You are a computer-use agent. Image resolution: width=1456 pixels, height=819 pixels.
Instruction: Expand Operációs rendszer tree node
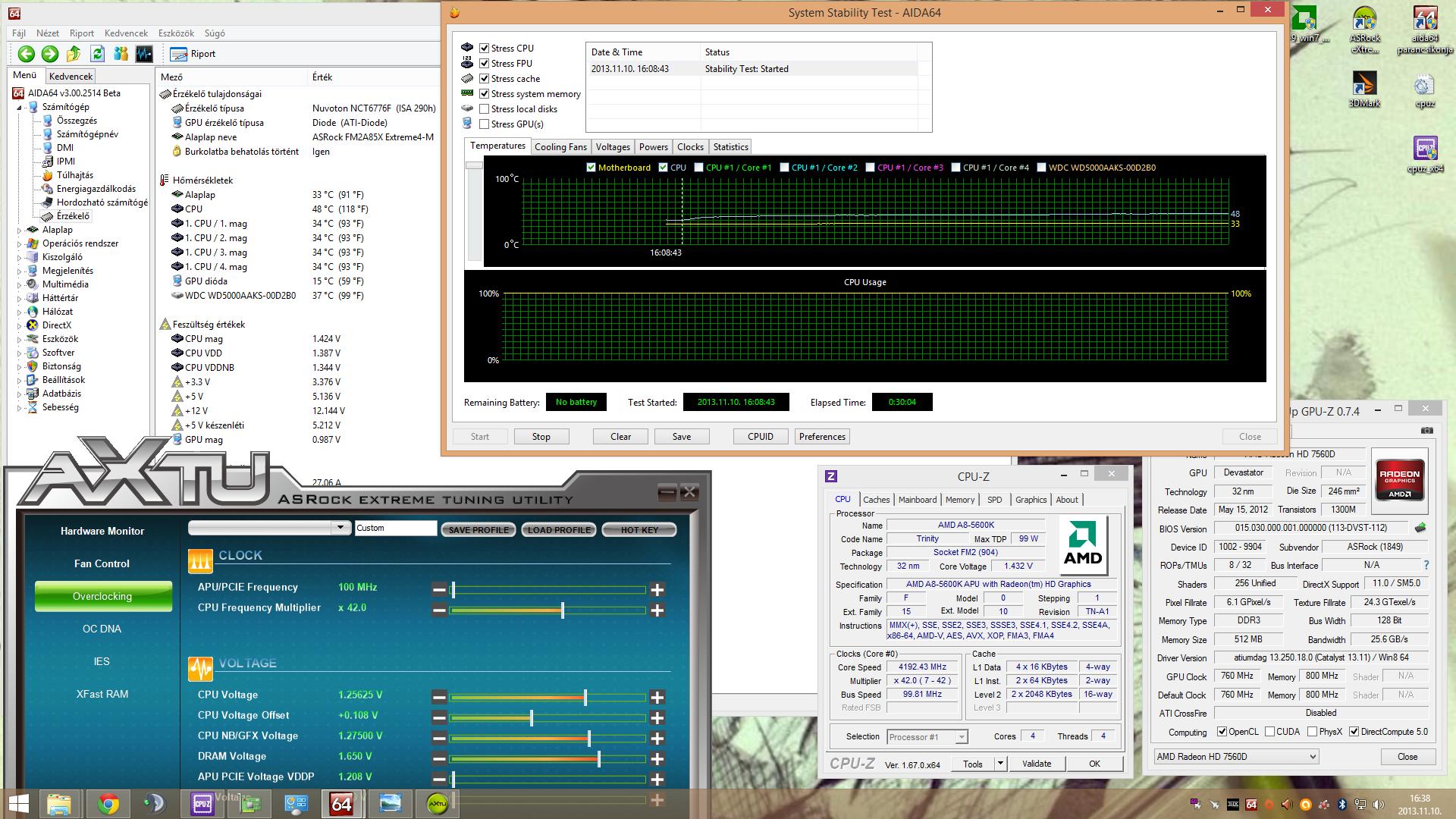pos(20,243)
